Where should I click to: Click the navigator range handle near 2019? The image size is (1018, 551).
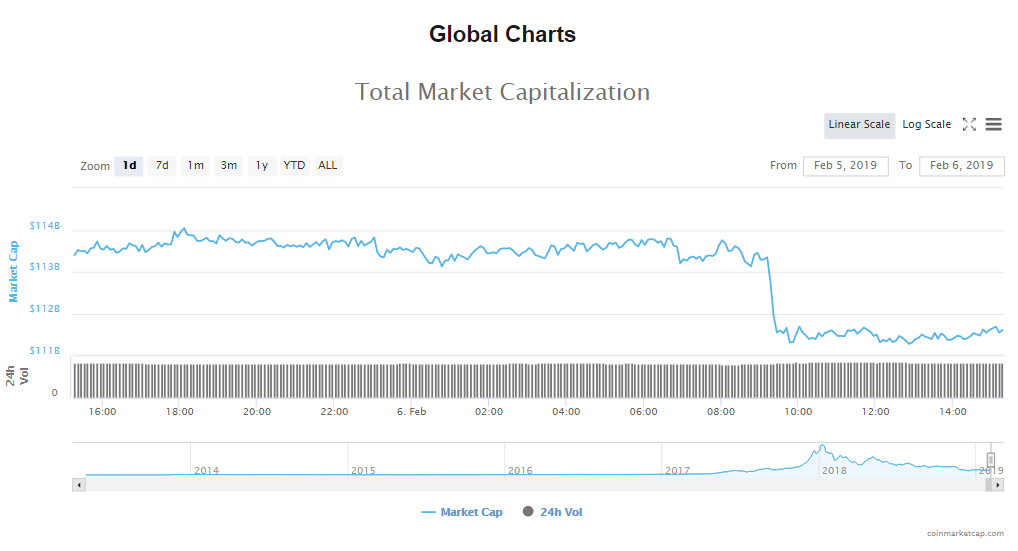[991, 459]
